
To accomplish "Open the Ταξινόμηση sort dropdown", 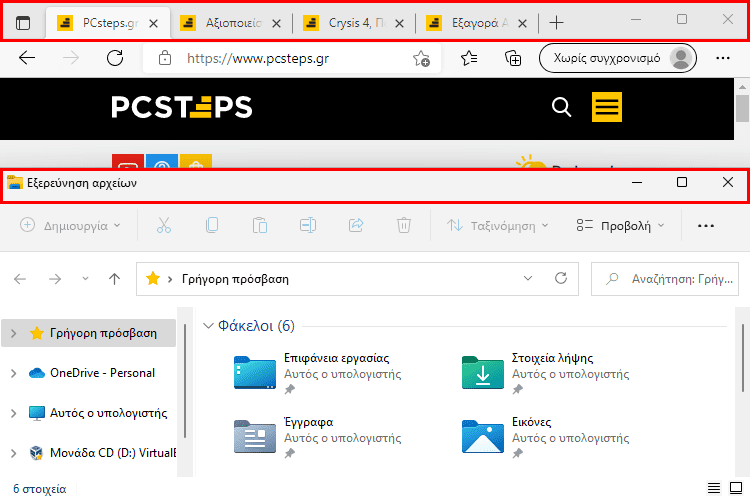I will pos(497,226).
